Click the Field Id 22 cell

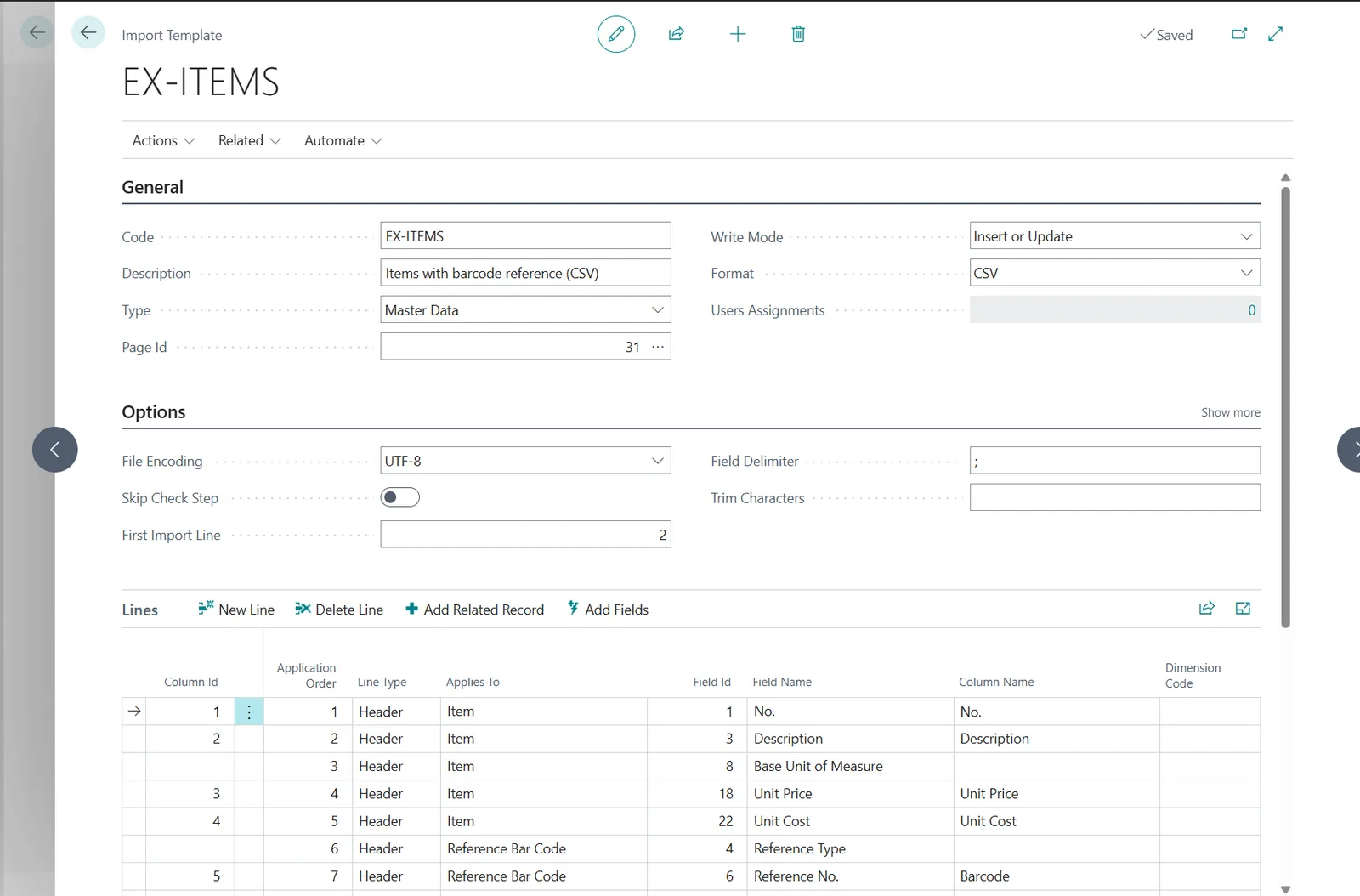pyautogui.click(x=697, y=821)
